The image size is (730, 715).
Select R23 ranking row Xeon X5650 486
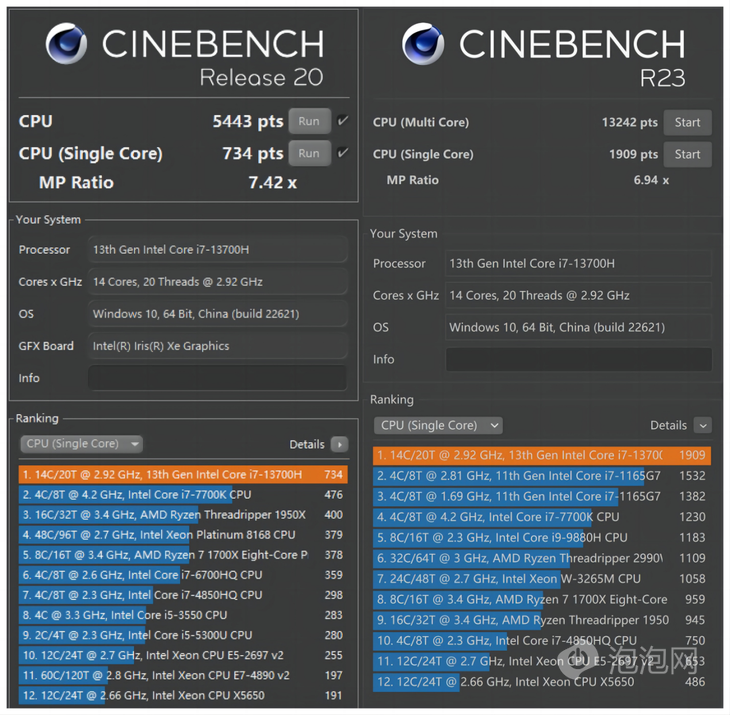542,682
